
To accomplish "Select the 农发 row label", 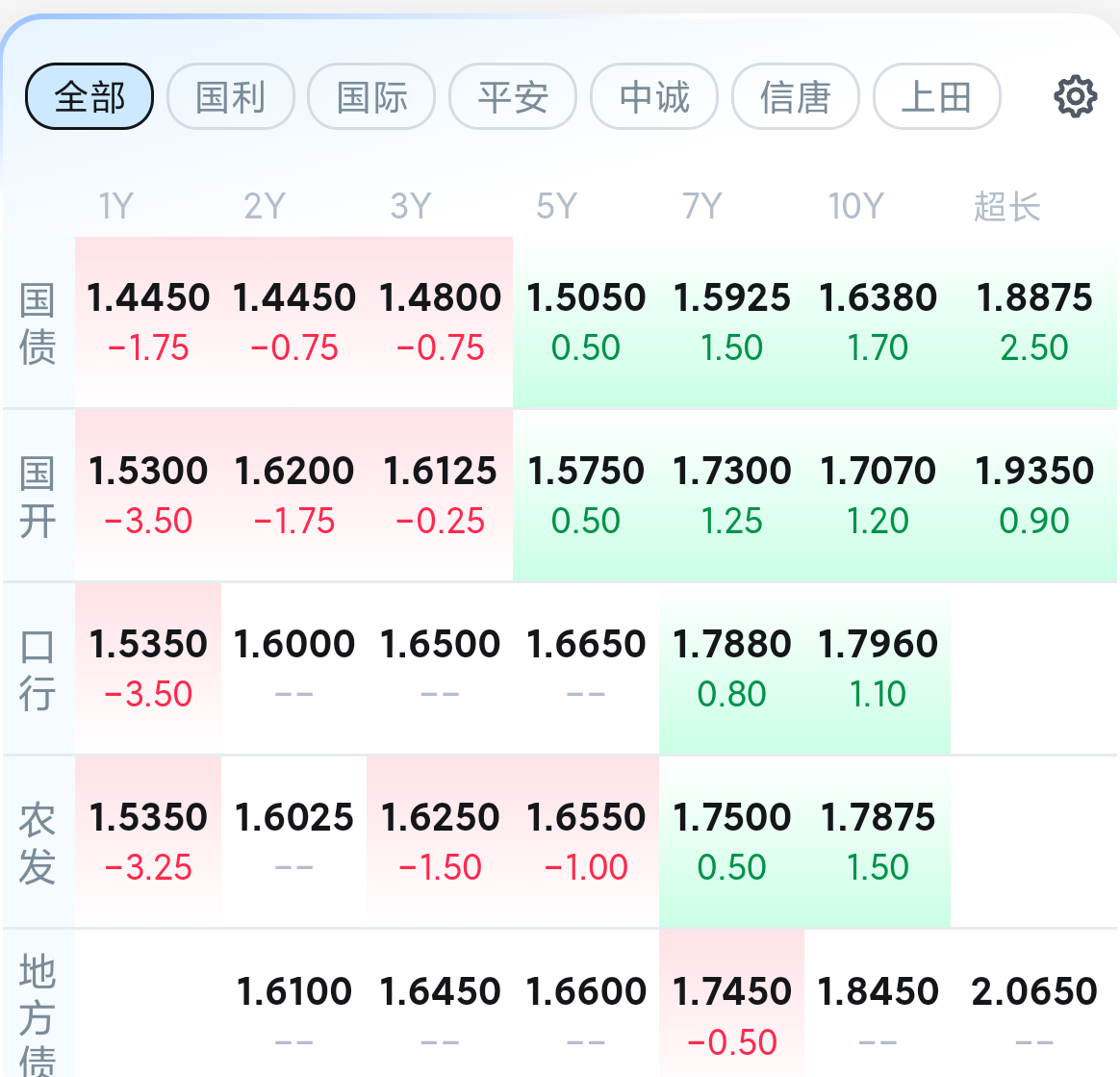I will pos(38,842).
